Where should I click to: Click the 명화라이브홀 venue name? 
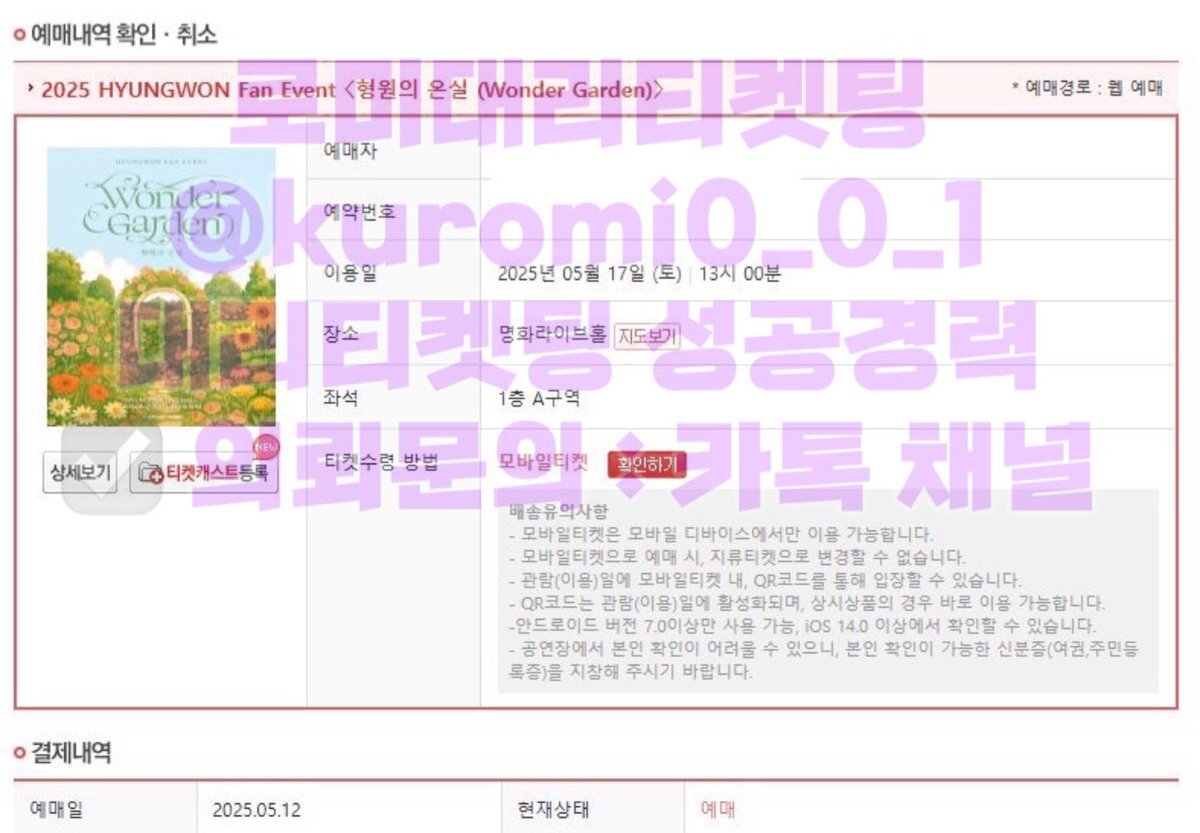(552, 336)
